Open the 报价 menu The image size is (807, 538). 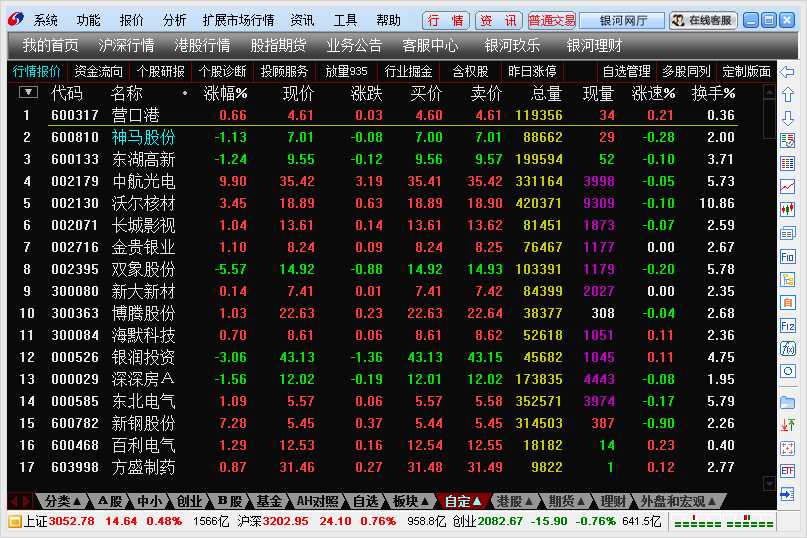pos(132,20)
